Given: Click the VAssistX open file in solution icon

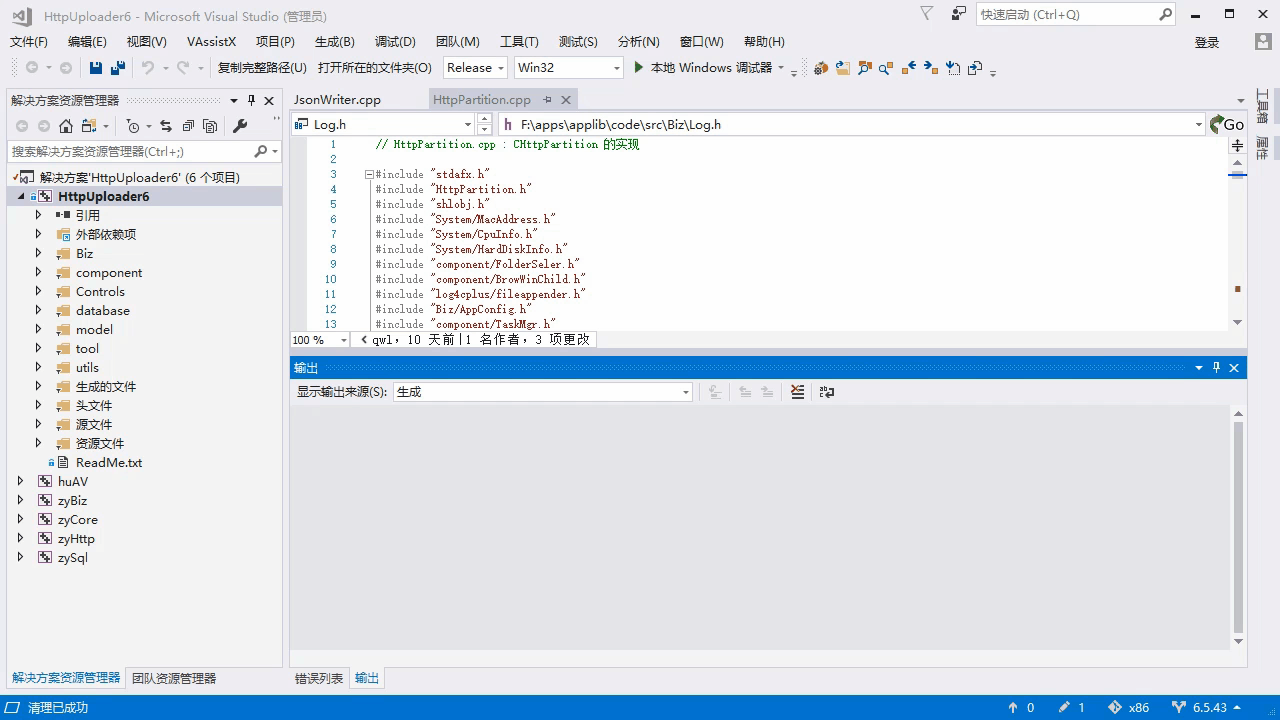Looking at the screenshot, I should click(x=843, y=68).
